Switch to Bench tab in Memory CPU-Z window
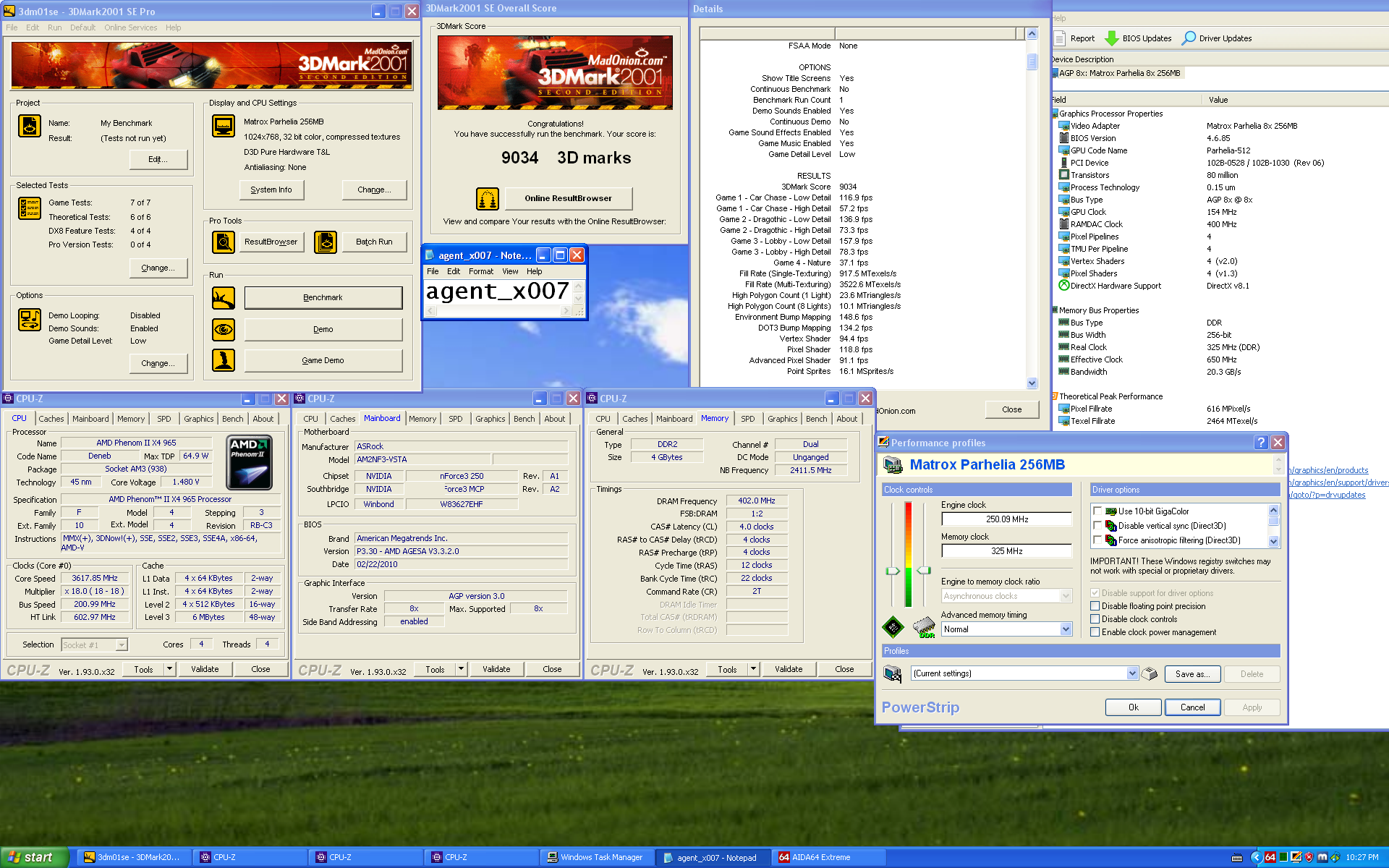1389x868 pixels. 816,419
